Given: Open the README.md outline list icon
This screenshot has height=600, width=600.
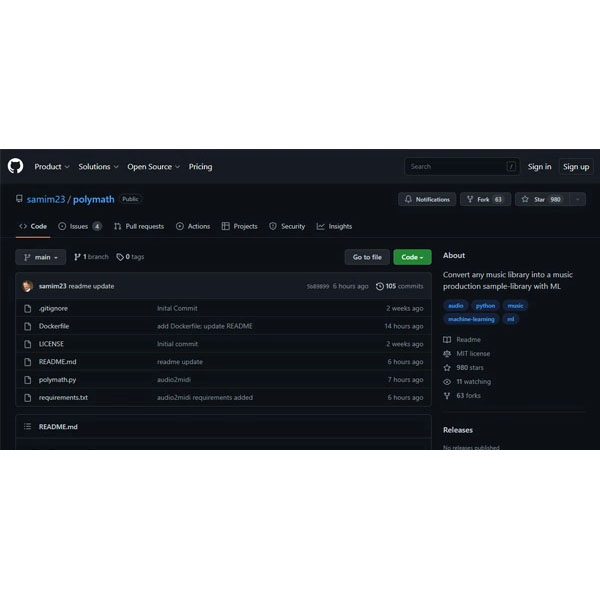Looking at the screenshot, I should coord(27,426).
